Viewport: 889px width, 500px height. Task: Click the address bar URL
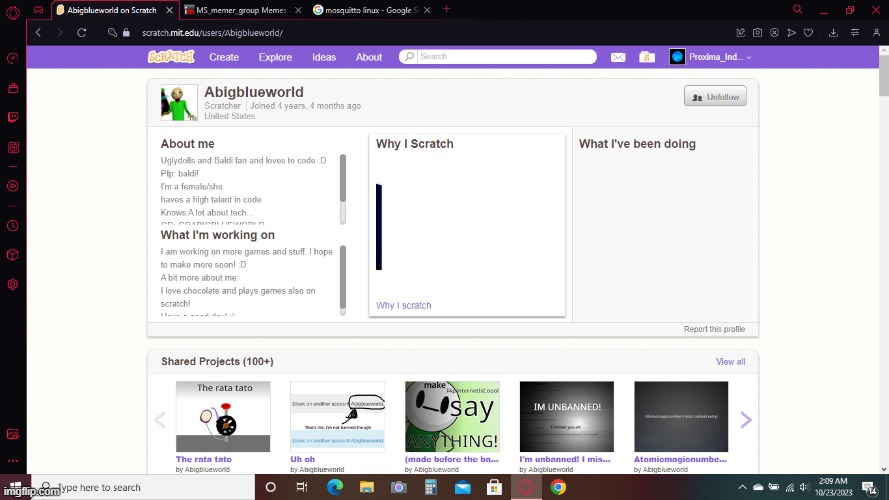coord(213,33)
